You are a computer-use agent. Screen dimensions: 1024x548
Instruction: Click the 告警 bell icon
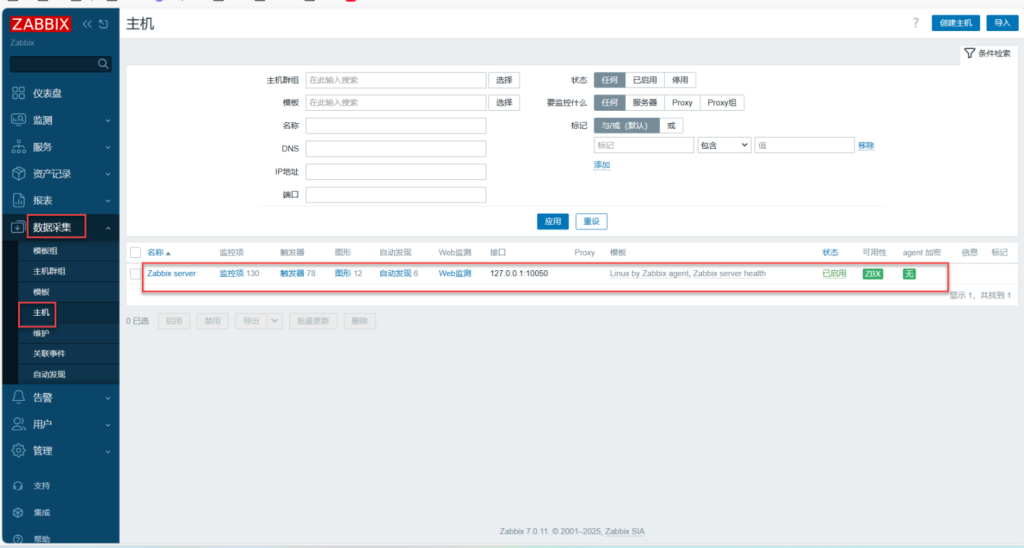tap(18, 397)
